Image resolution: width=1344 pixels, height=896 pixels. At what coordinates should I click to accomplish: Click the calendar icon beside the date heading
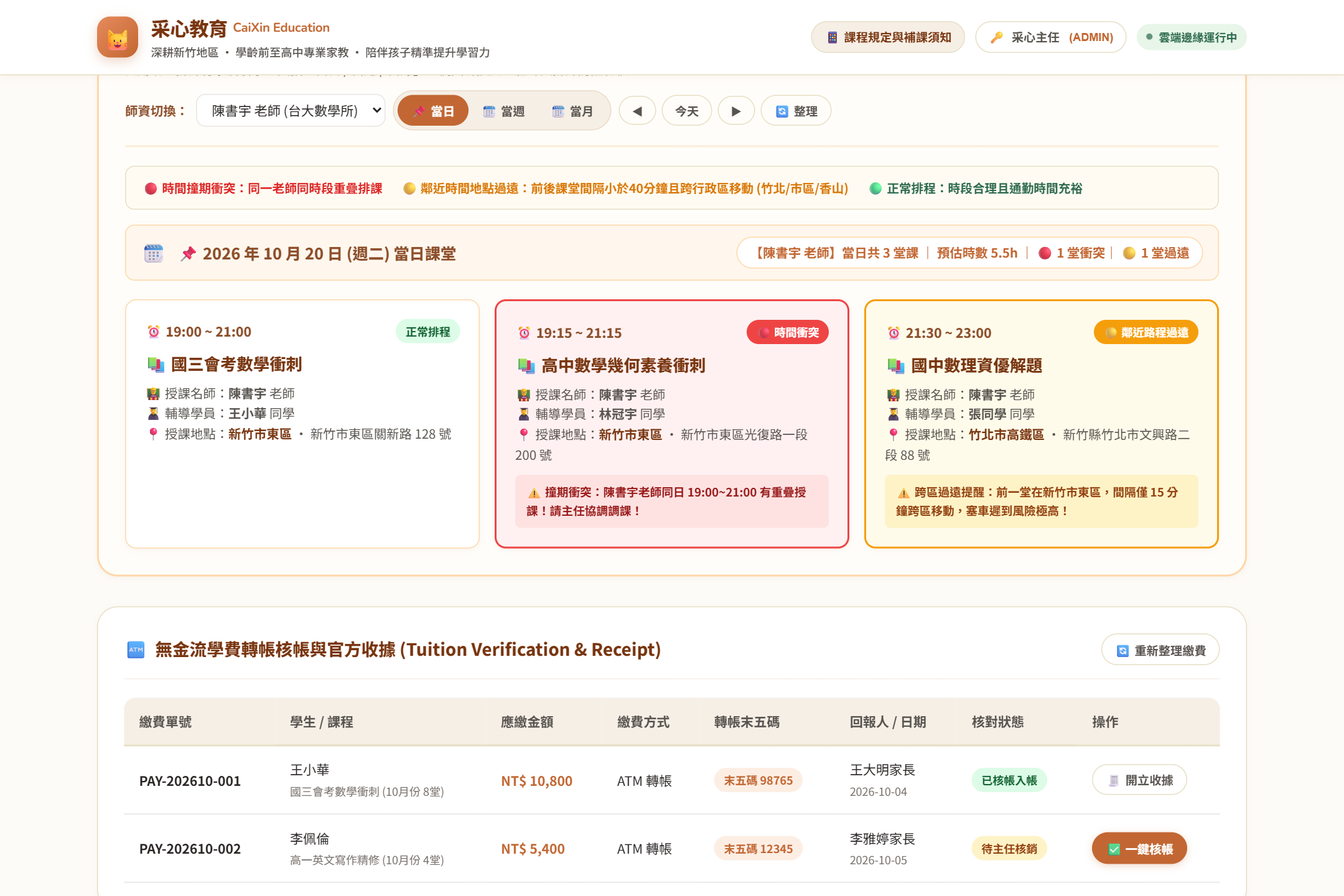154,253
